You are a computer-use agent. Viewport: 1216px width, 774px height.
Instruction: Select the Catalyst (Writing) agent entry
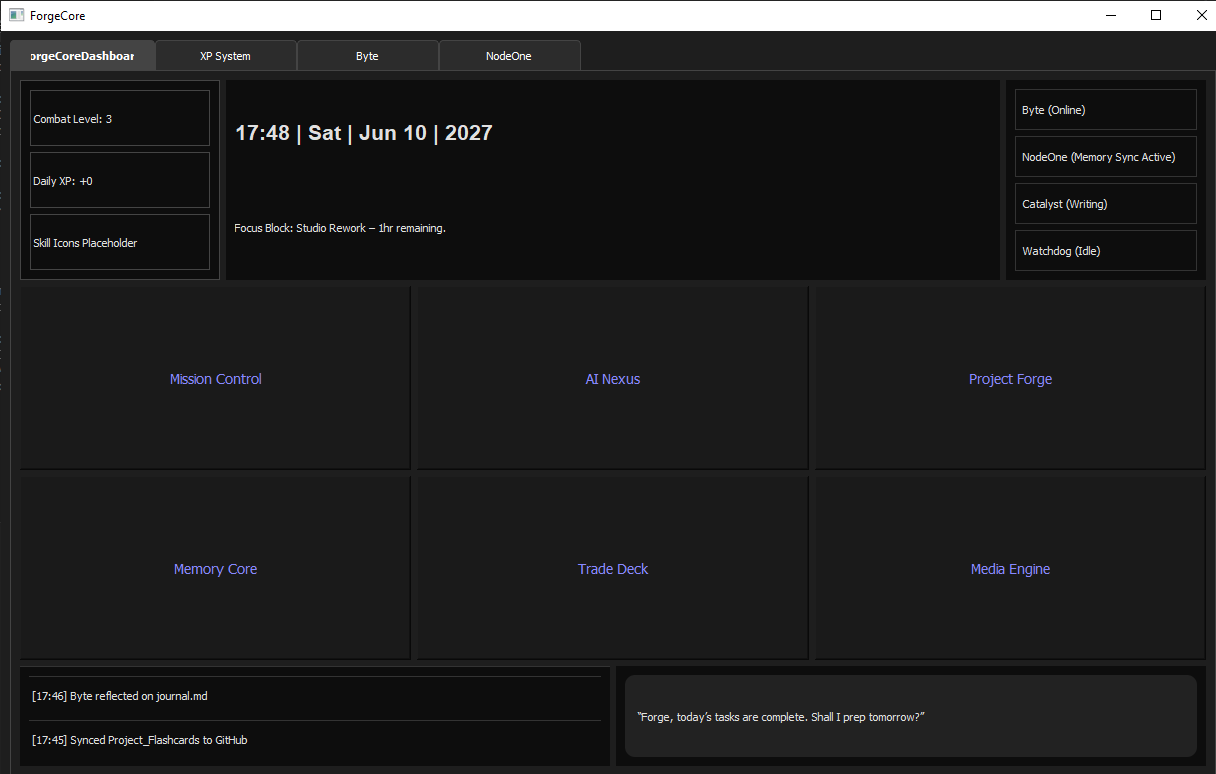tap(1105, 204)
